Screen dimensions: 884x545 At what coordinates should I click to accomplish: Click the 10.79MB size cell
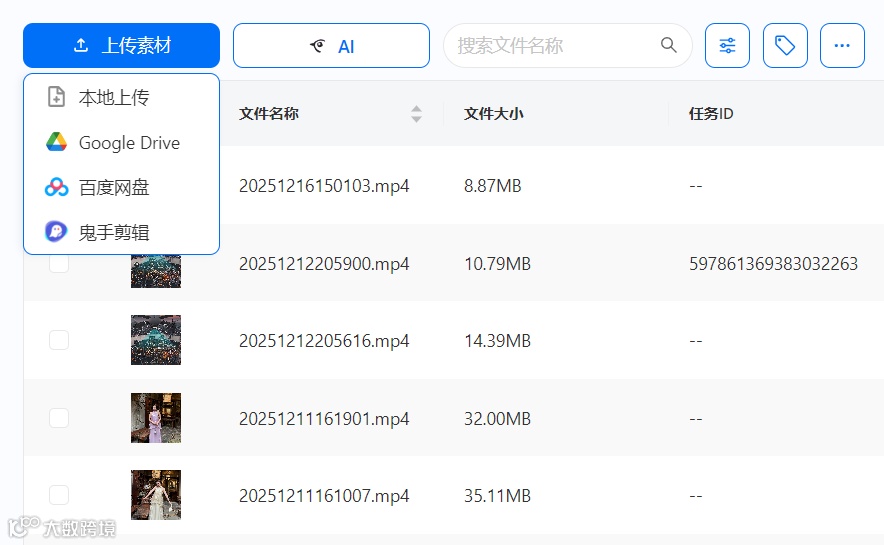click(x=497, y=264)
